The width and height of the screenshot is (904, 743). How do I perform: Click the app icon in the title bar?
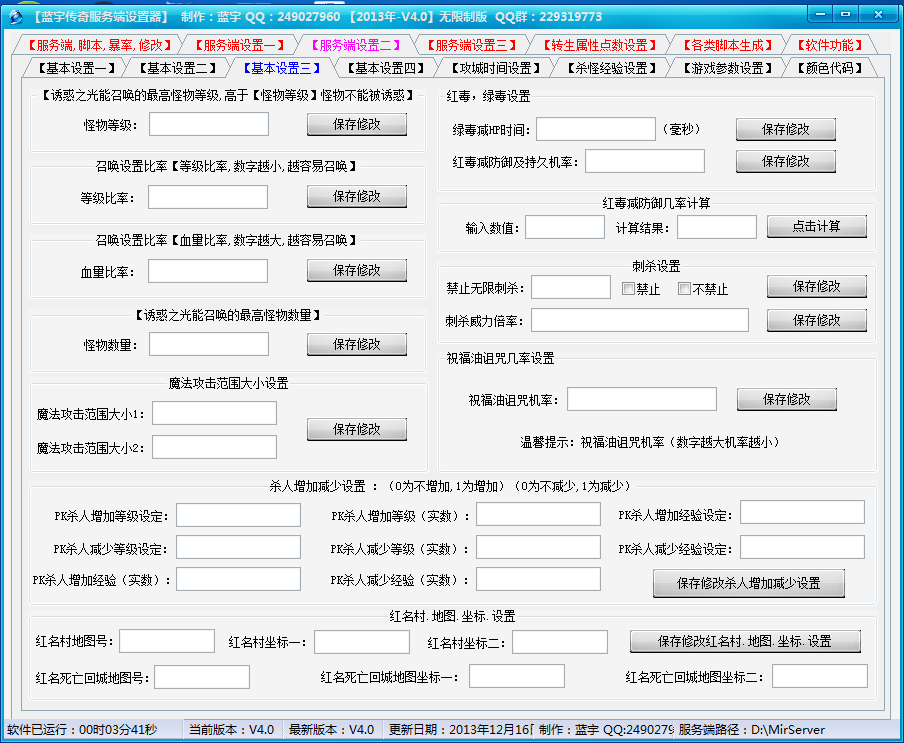[x=15, y=16]
